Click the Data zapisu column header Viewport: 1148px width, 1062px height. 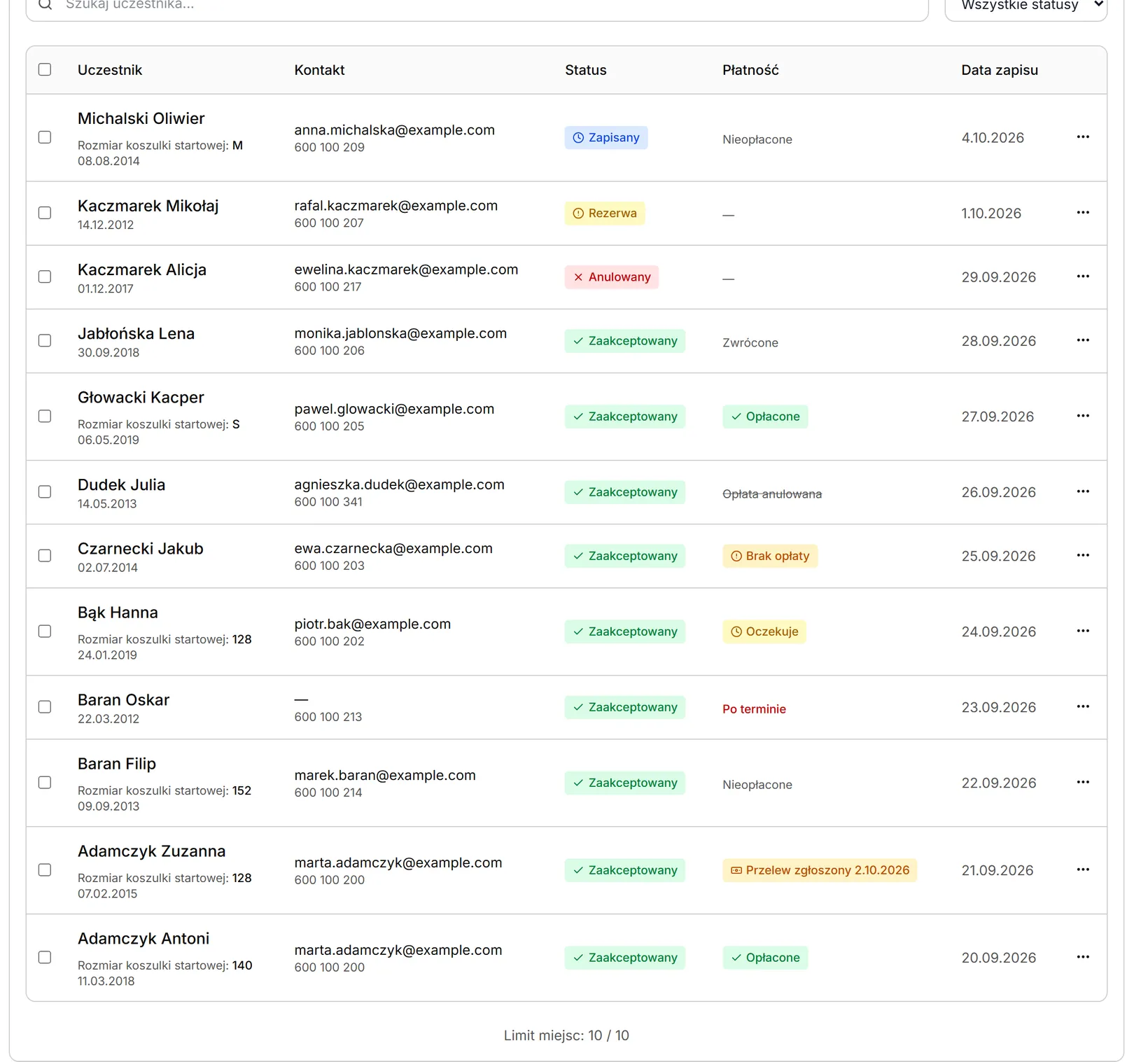click(x=1000, y=70)
